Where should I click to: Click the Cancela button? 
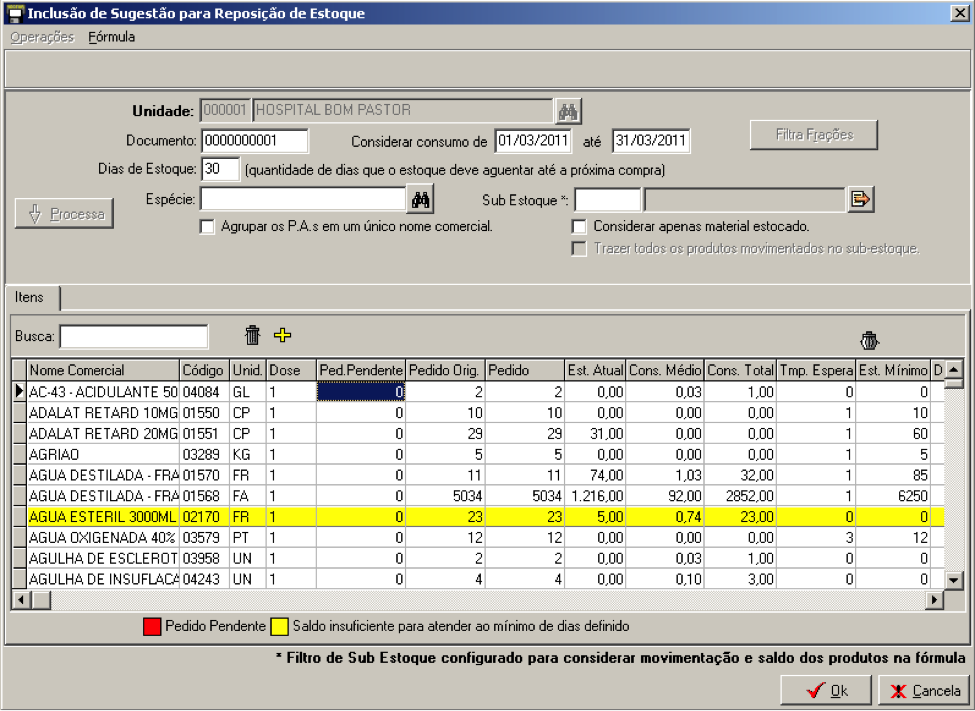pos(925,690)
